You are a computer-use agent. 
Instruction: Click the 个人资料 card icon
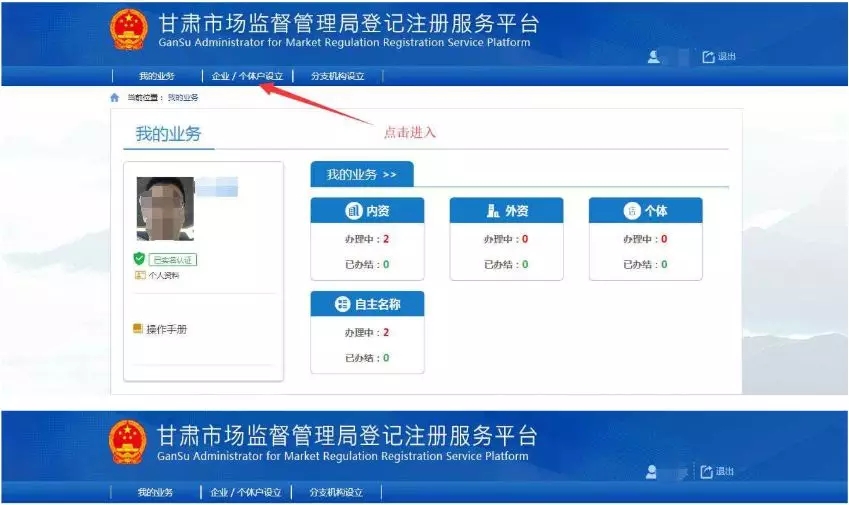(x=140, y=276)
